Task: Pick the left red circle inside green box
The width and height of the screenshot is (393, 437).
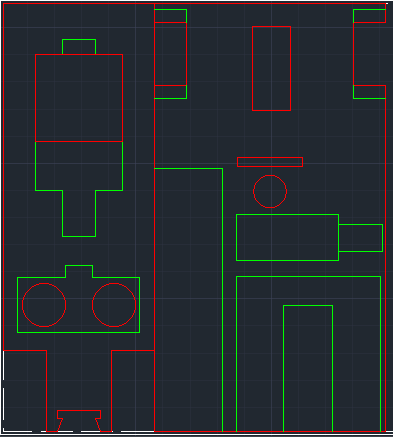Action: tap(44, 305)
